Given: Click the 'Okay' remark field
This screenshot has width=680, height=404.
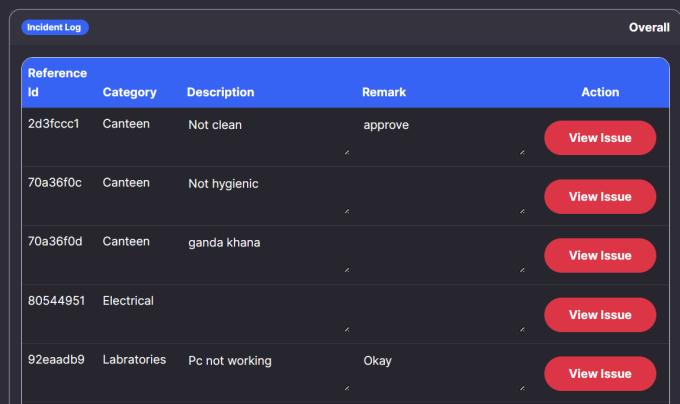Looking at the screenshot, I should pos(441,373).
